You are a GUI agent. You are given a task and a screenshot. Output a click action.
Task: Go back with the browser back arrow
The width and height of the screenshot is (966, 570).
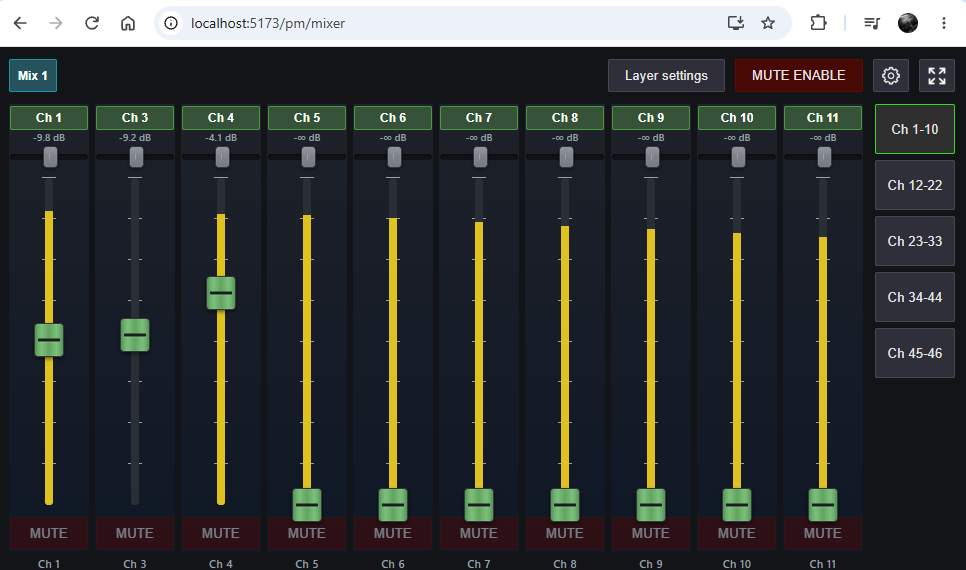20,23
